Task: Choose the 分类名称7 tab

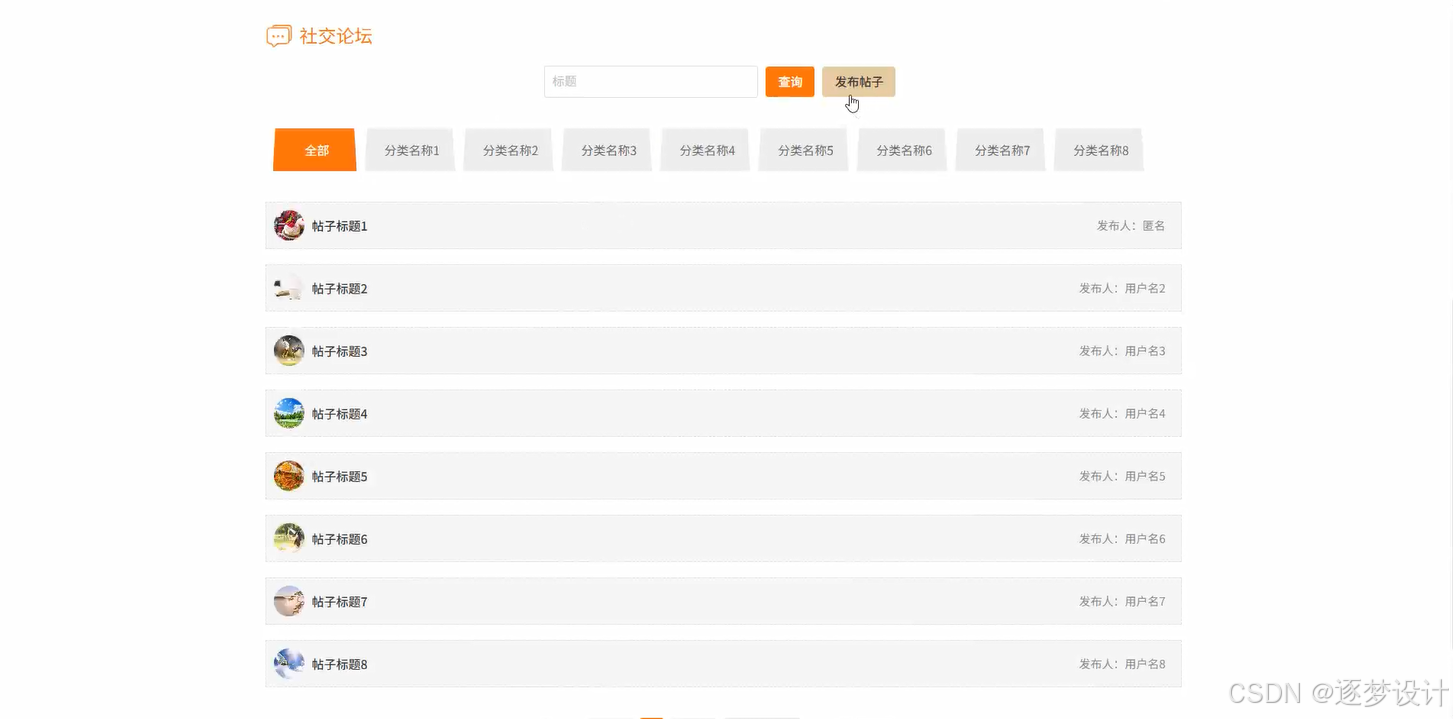Action: pos(1002,150)
